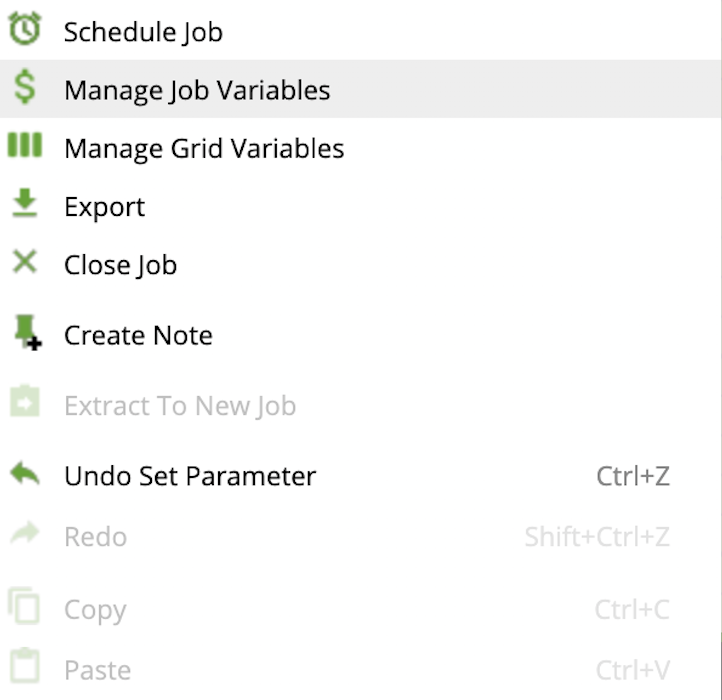722x700 pixels.
Task: Click the green grid columns icon
Action: 25,146
